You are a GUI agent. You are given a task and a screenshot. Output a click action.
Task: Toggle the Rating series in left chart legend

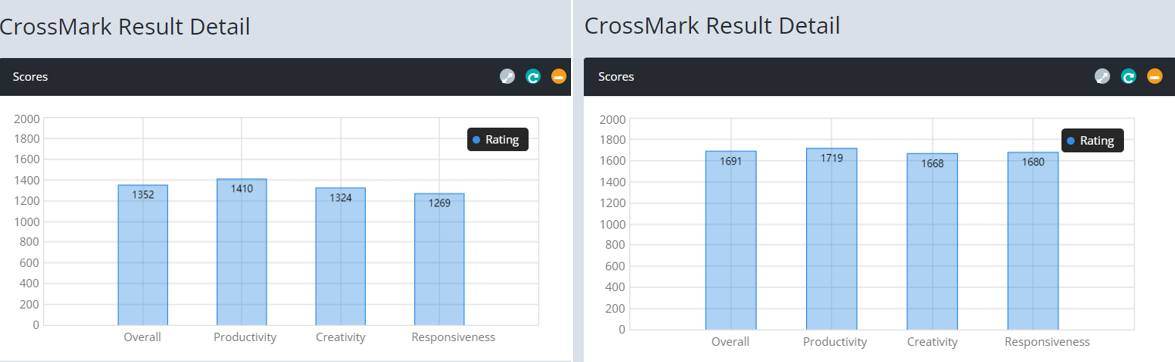point(498,139)
